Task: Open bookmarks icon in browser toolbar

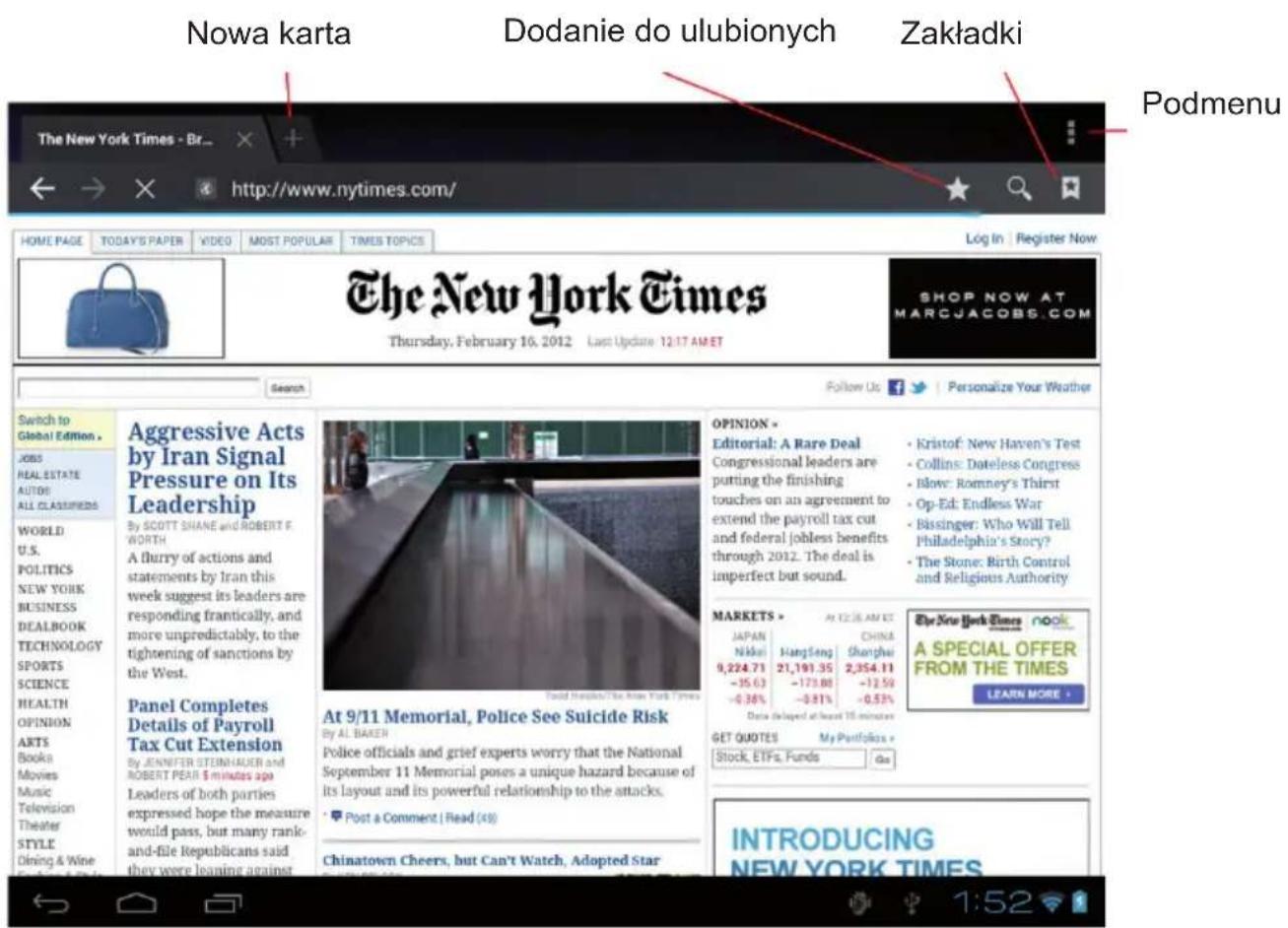Action: (1069, 187)
